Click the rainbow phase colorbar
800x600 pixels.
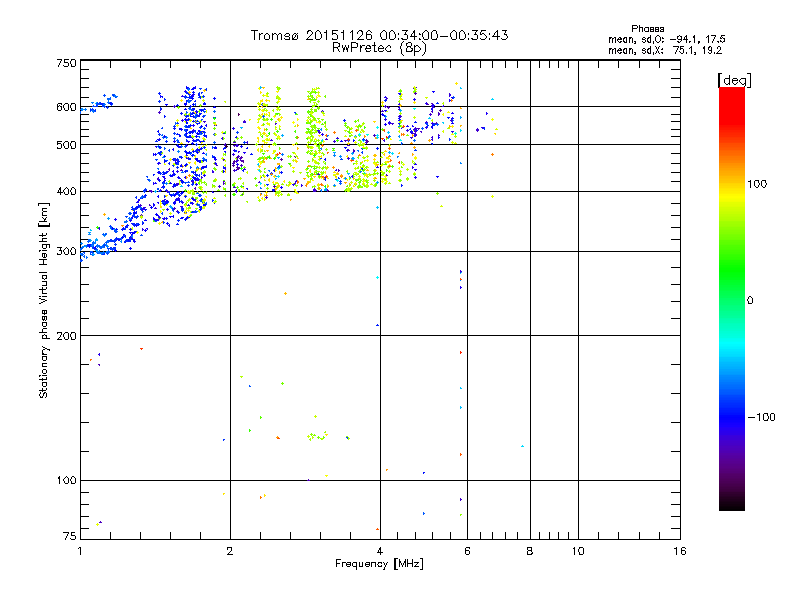732,298
